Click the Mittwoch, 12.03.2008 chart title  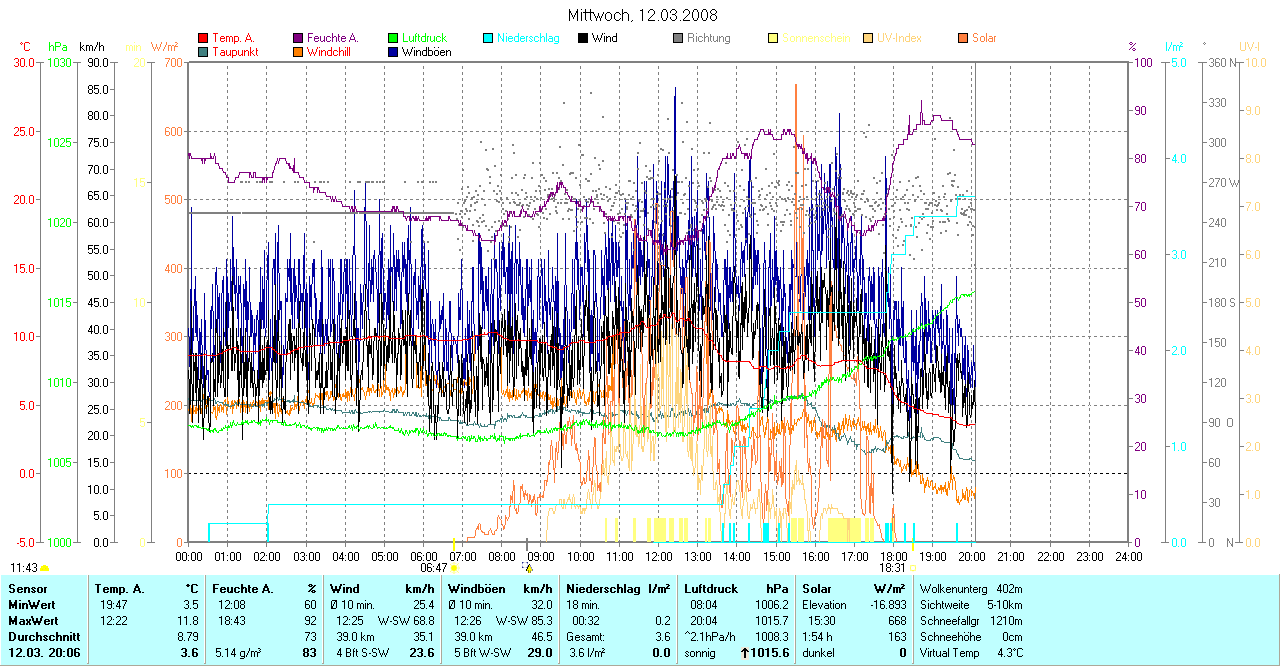pyautogui.click(x=642, y=16)
